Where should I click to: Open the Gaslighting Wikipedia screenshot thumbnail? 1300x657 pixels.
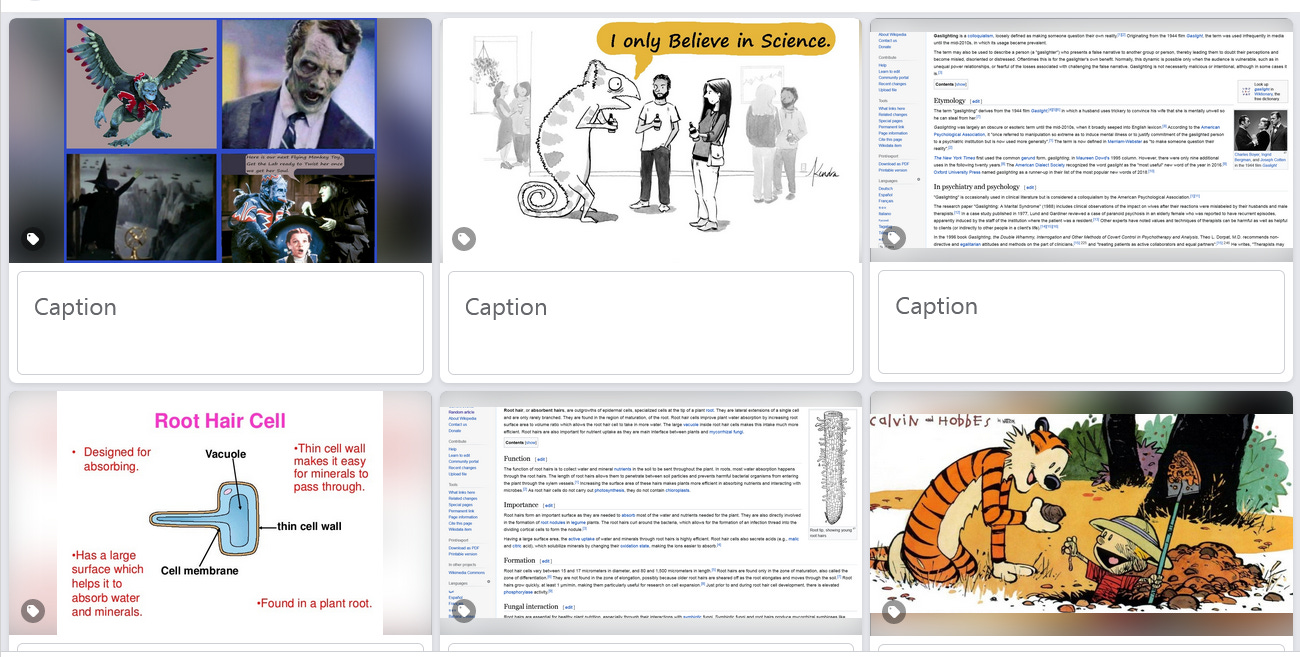1081,140
